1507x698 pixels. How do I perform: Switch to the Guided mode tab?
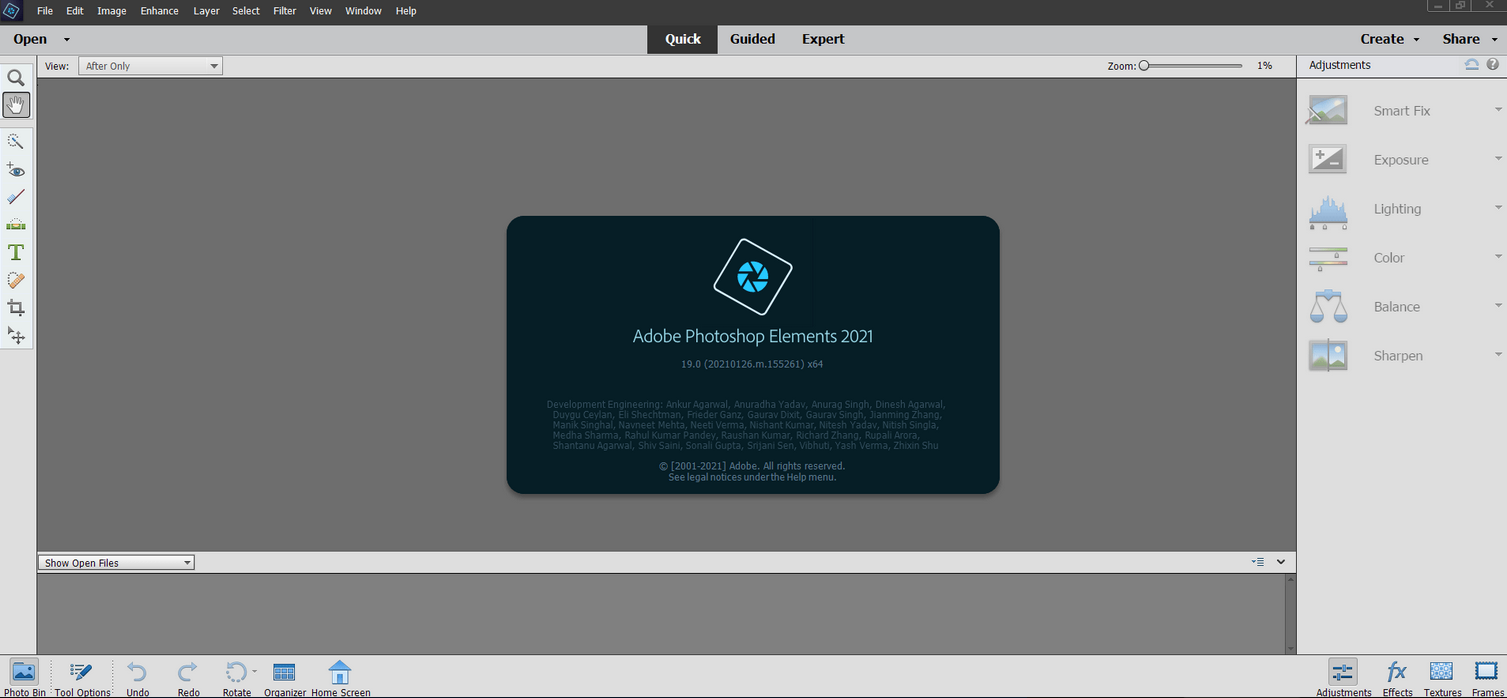tap(752, 39)
